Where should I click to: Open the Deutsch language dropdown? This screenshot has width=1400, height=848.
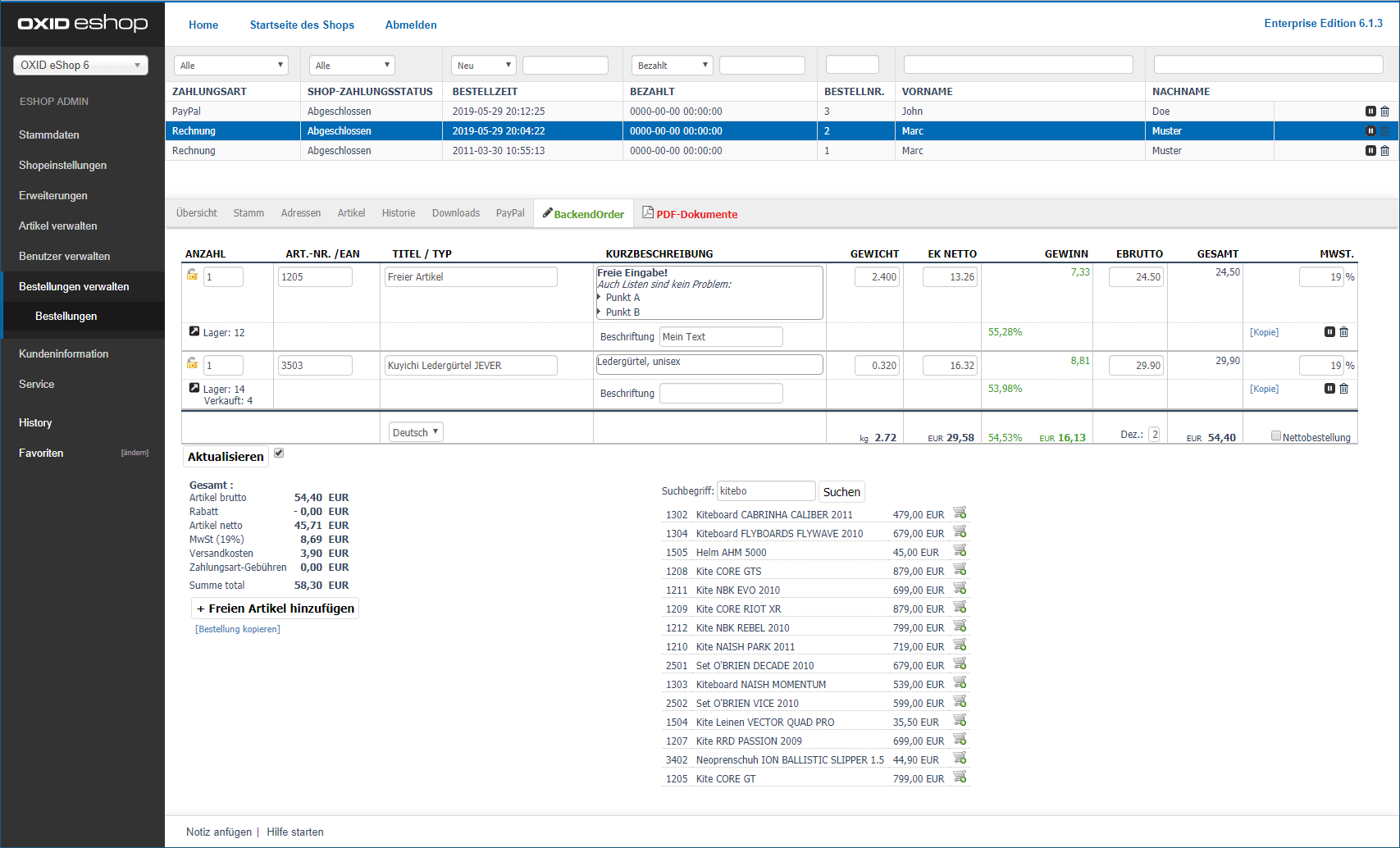[416, 432]
